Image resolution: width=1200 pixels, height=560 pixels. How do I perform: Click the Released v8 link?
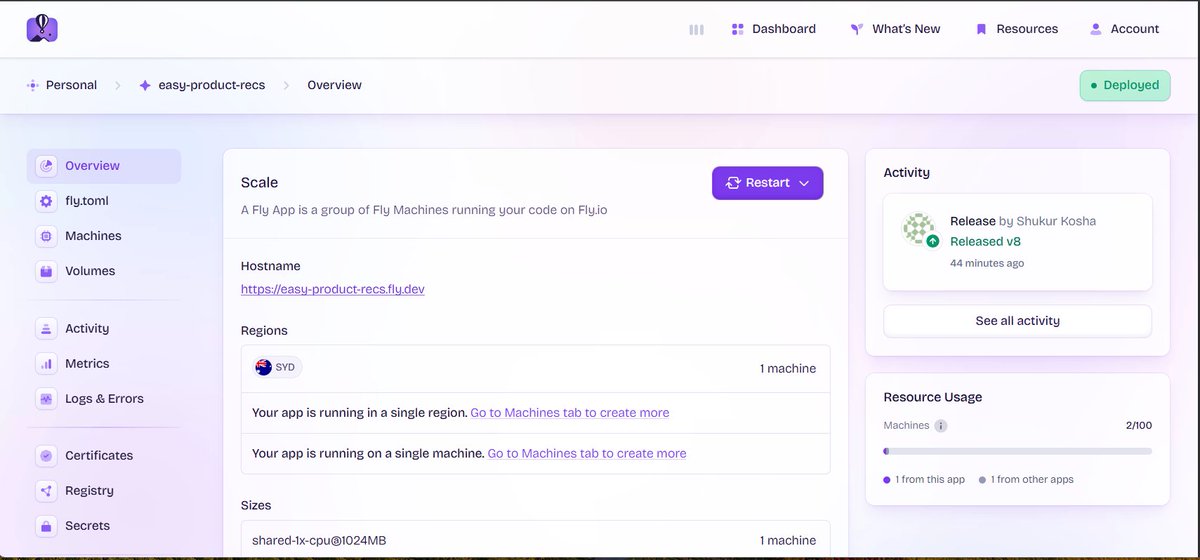point(985,241)
